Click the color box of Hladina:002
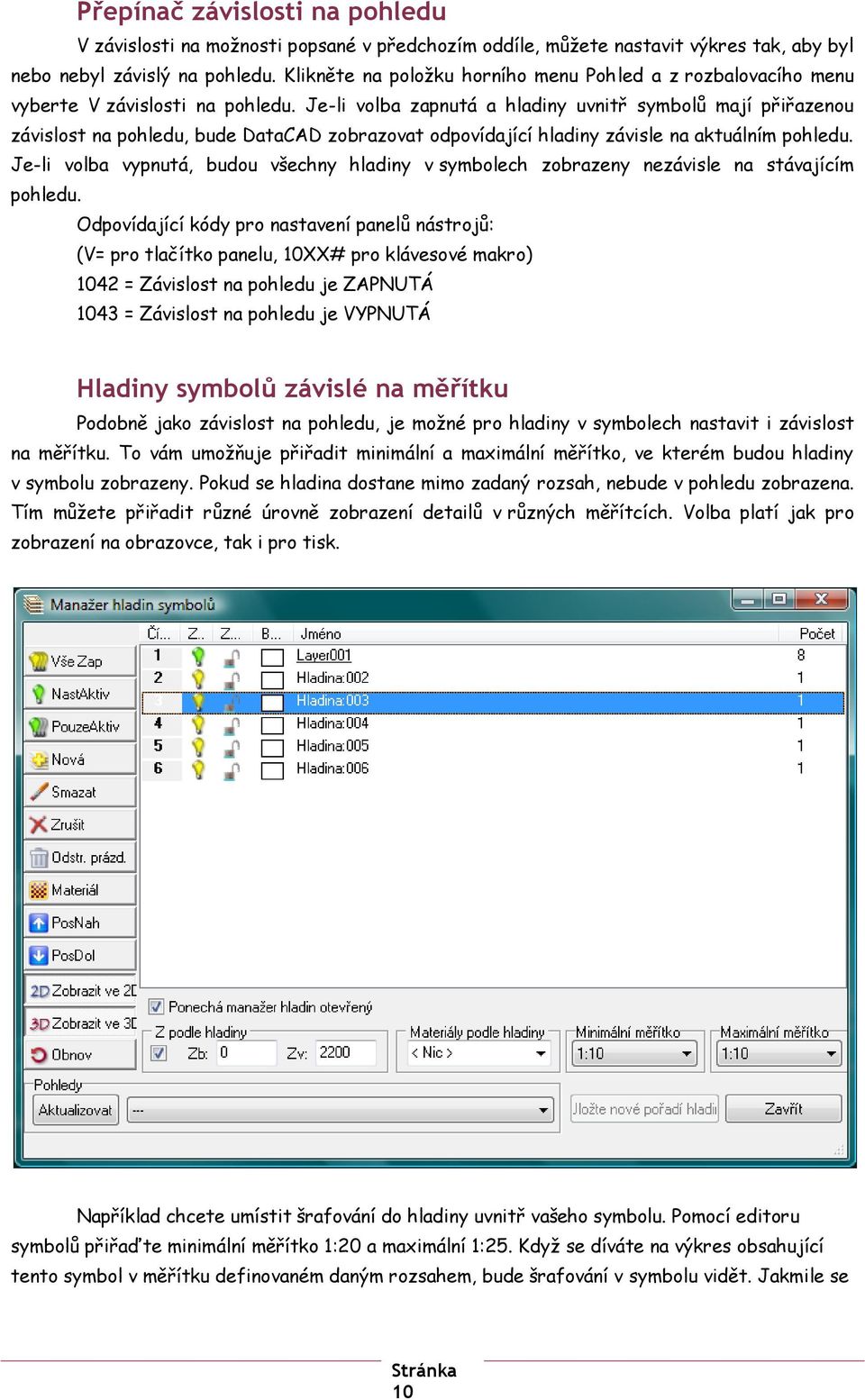Viewport: 865px width, 1400px height. tap(272, 679)
